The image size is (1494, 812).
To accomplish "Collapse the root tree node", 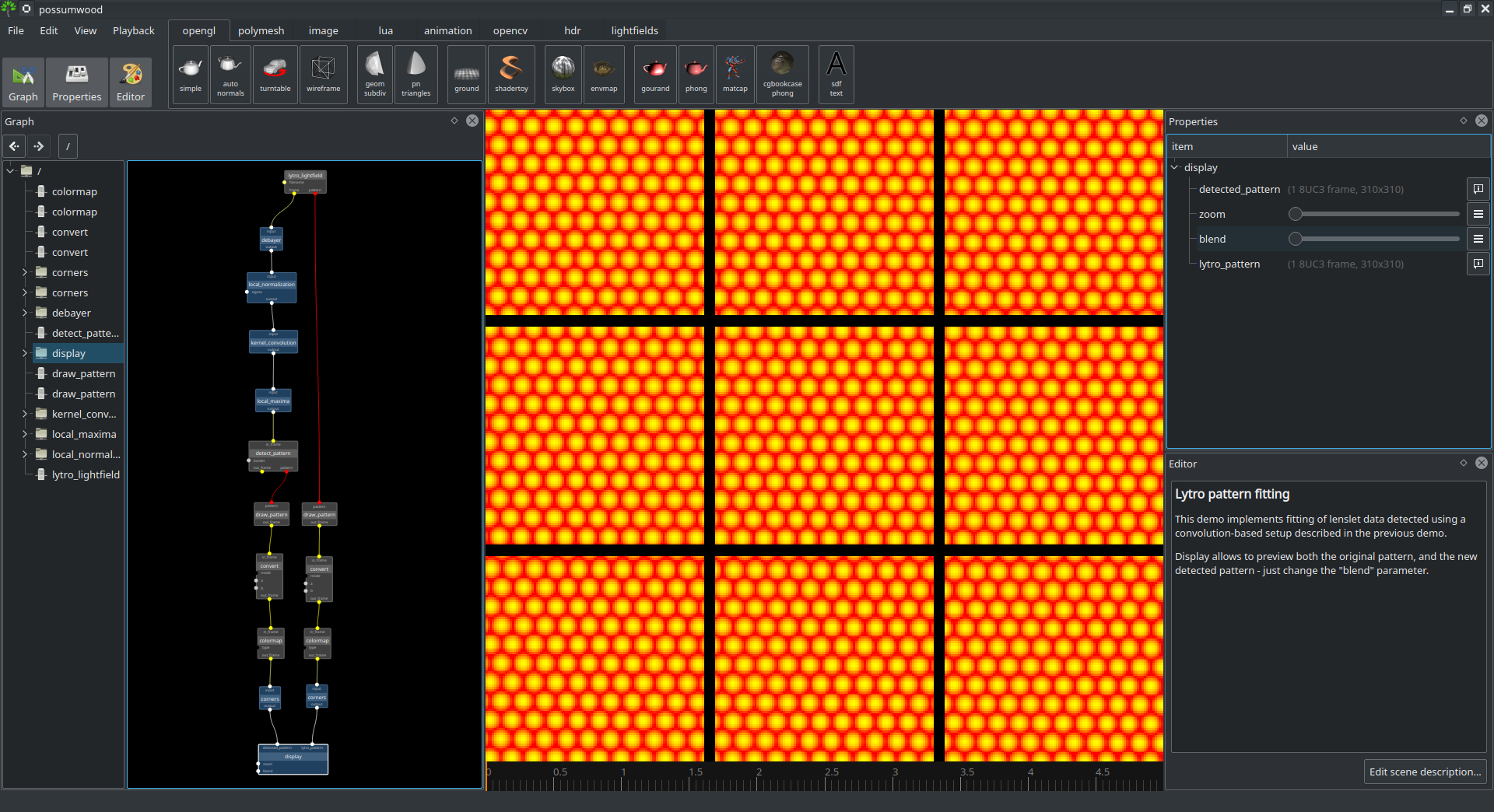I will coord(11,170).
